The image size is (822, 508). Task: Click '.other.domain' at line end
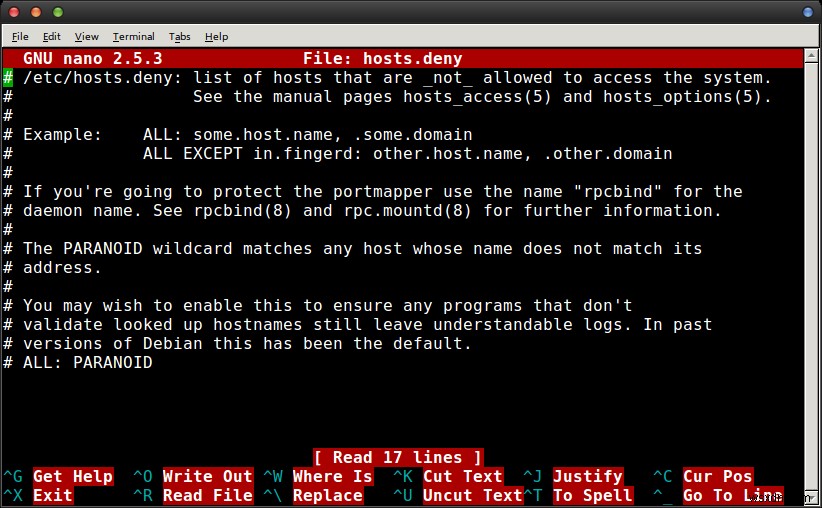[608, 153]
